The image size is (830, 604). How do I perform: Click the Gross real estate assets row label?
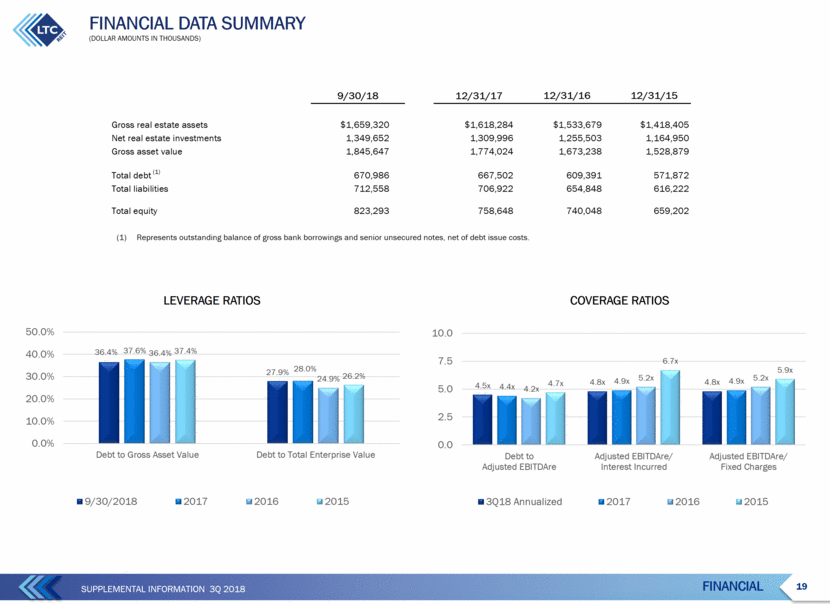pyautogui.click(x=159, y=125)
